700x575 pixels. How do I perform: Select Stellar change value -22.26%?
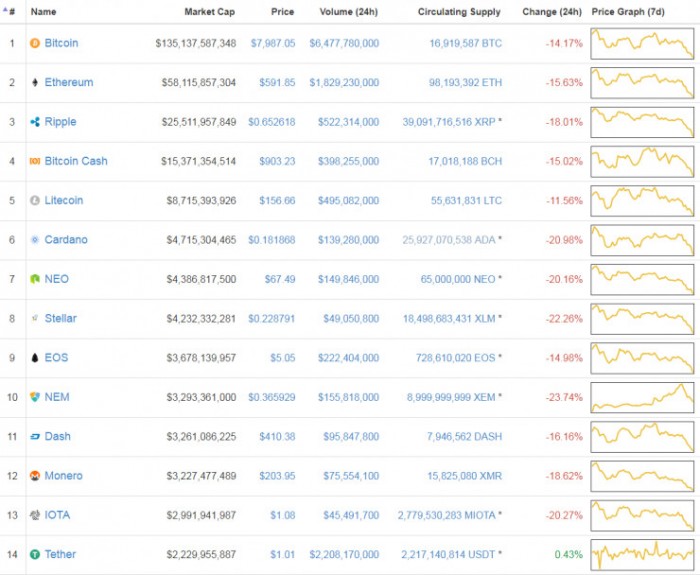pos(564,318)
